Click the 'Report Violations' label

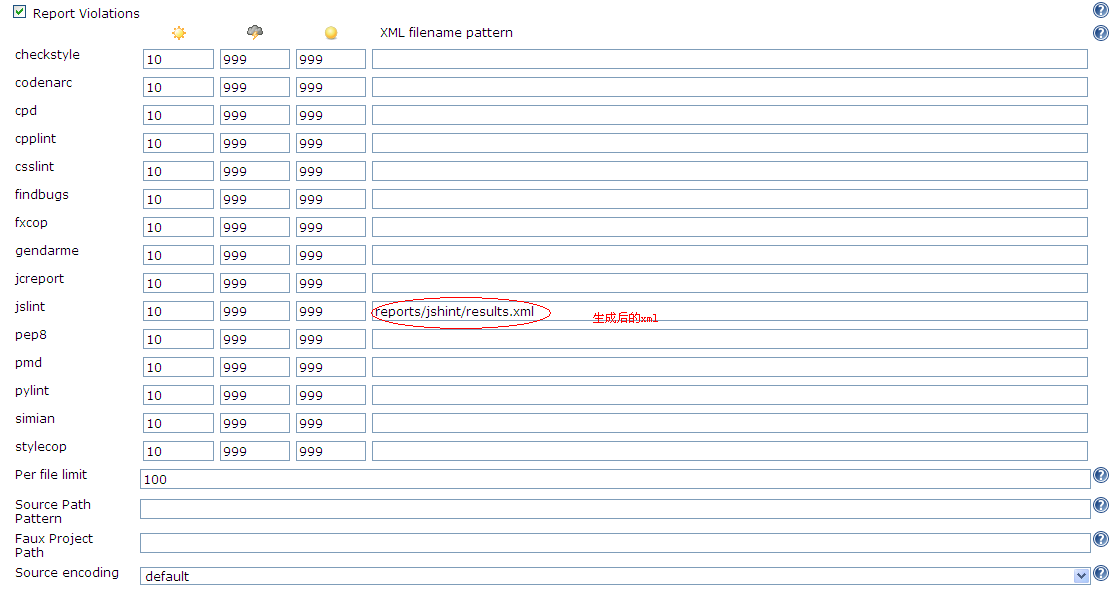(x=86, y=14)
